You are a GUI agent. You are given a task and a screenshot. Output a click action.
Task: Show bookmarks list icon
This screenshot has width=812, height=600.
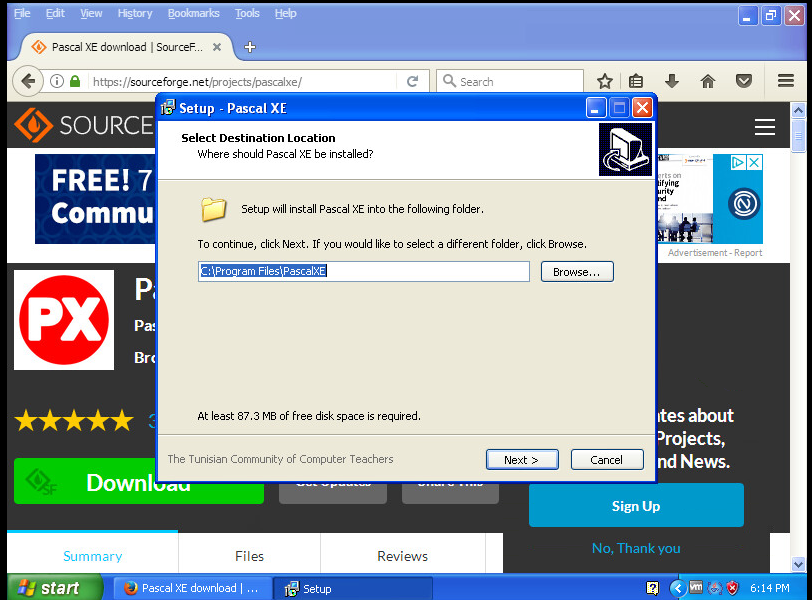(636, 81)
